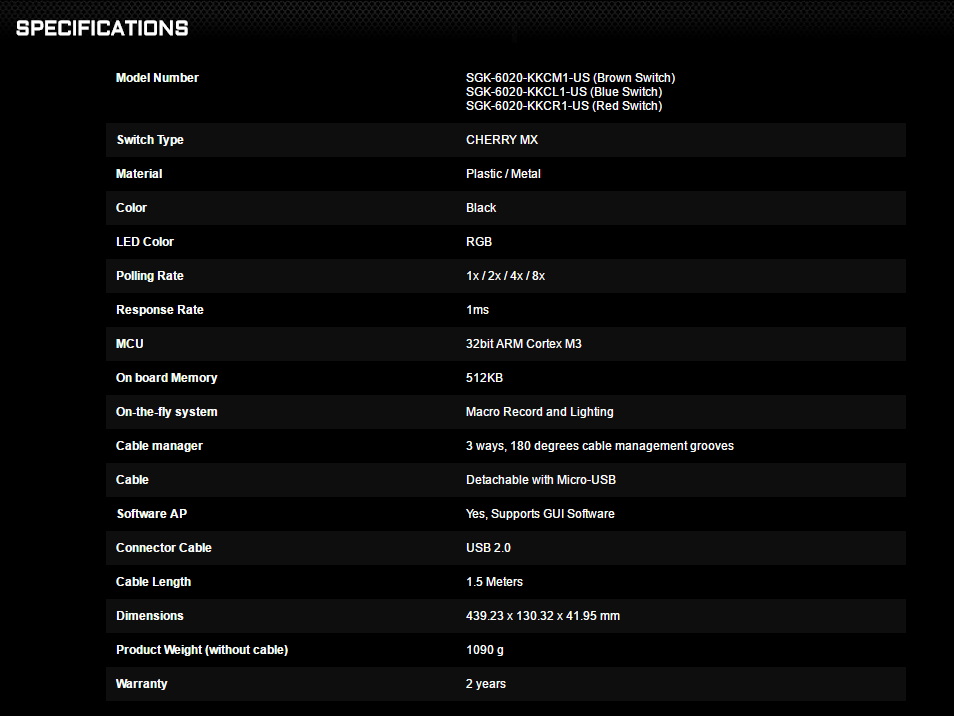
Task: Select the Plastic / Metal material value
Action: pos(503,174)
